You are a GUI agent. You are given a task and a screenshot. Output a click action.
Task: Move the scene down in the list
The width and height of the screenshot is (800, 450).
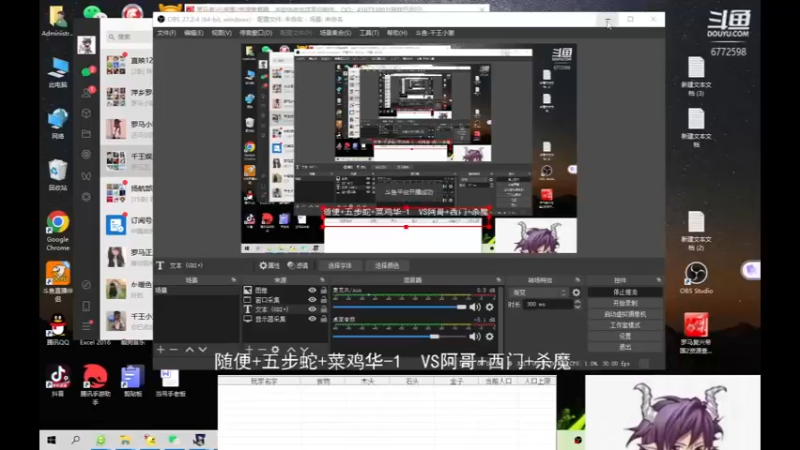click(x=203, y=349)
